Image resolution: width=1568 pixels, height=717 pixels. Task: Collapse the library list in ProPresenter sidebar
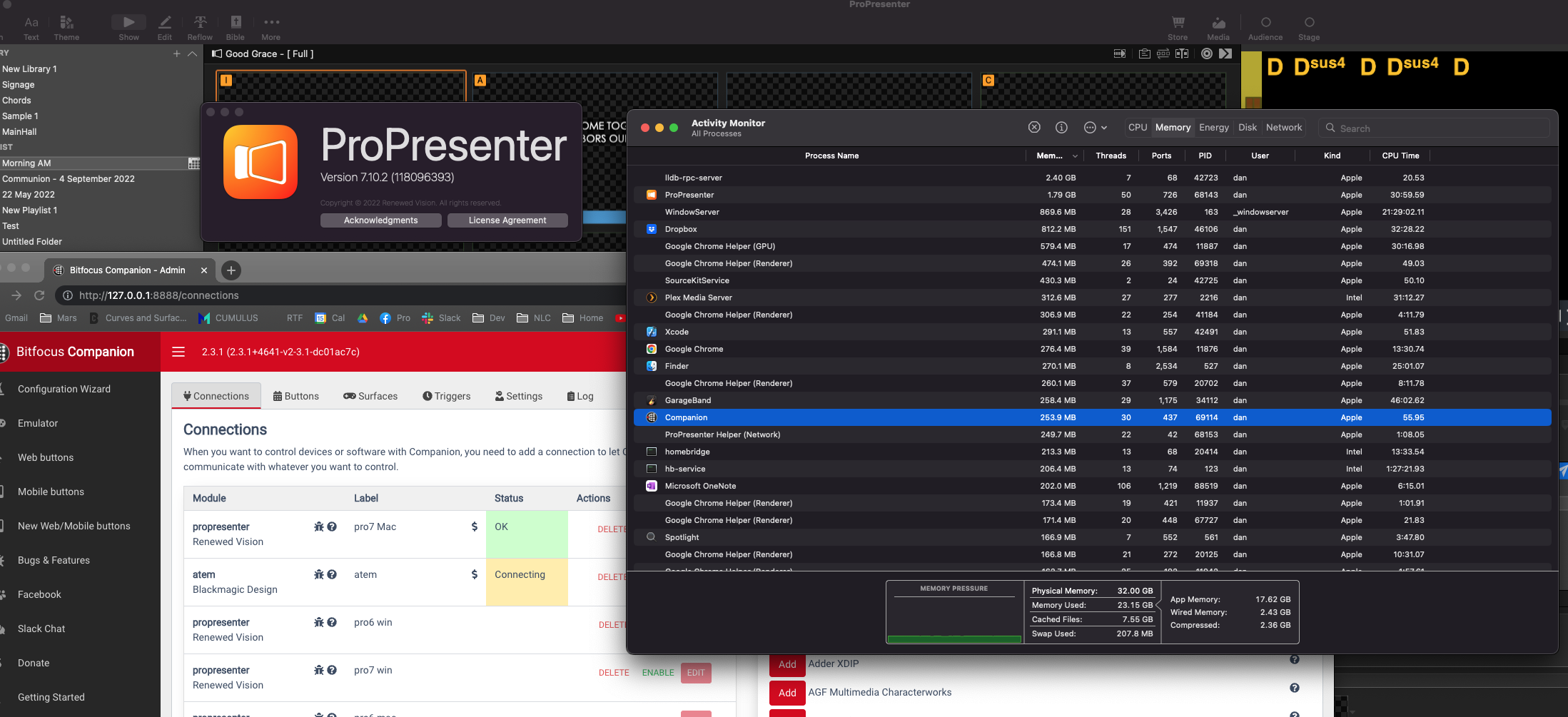(x=192, y=54)
